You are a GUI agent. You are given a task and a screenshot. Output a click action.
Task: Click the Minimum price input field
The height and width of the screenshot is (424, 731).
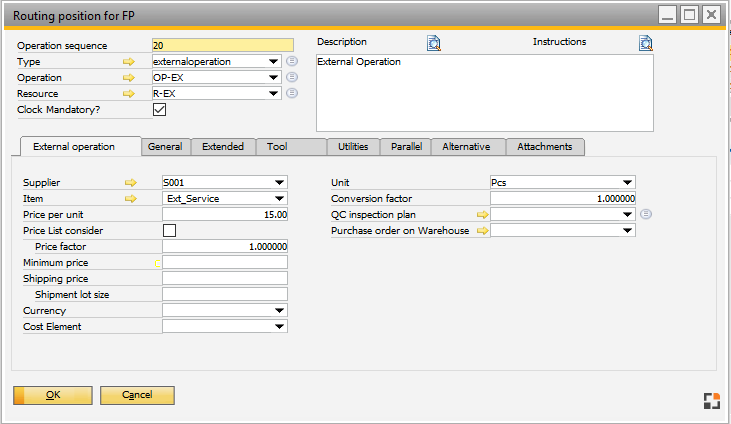click(224, 262)
